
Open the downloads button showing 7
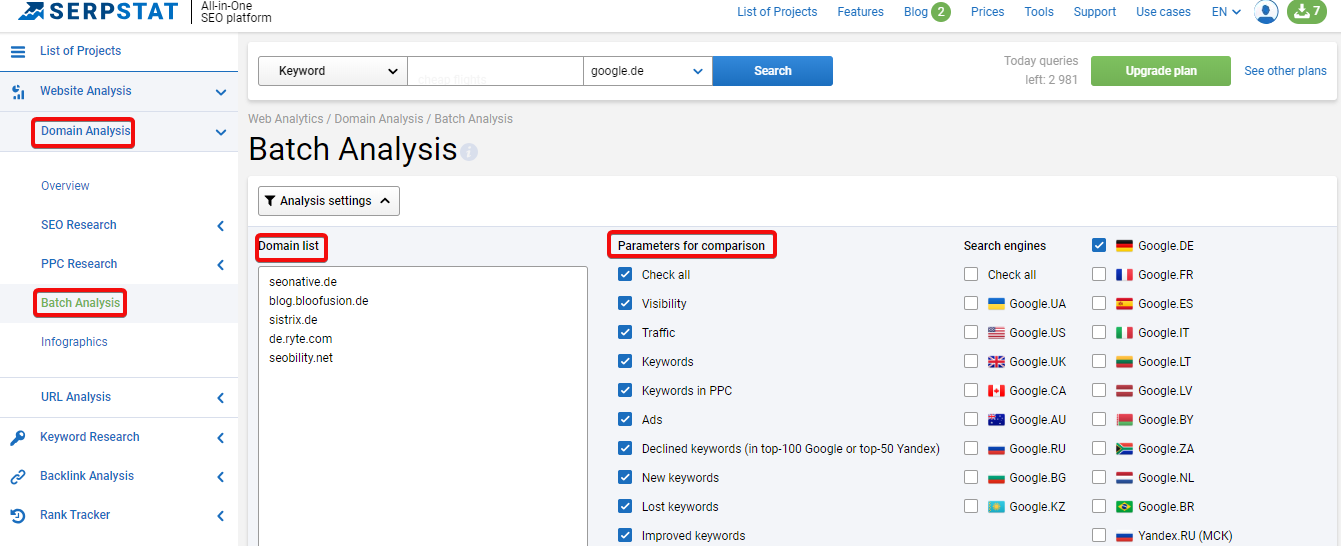coord(1306,12)
